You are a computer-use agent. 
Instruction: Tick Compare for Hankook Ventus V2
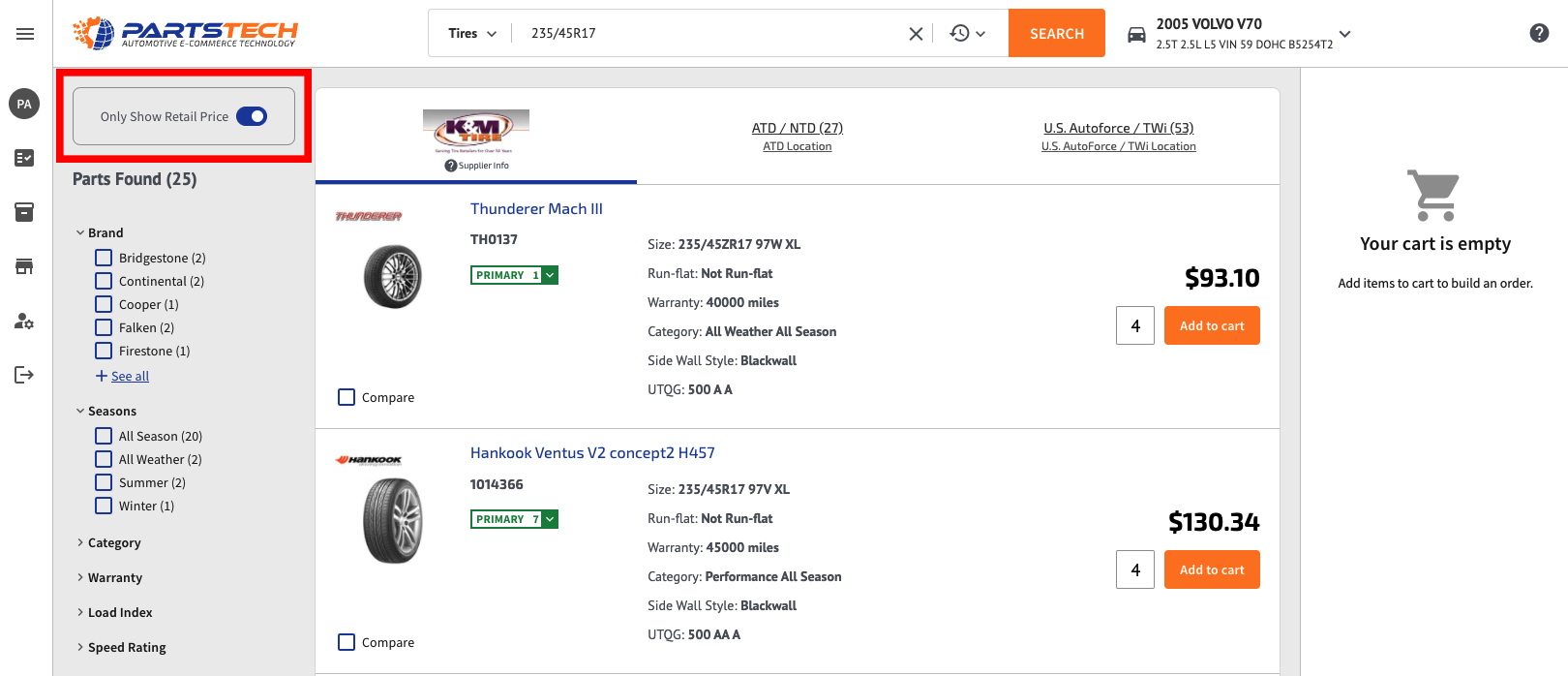click(347, 642)
